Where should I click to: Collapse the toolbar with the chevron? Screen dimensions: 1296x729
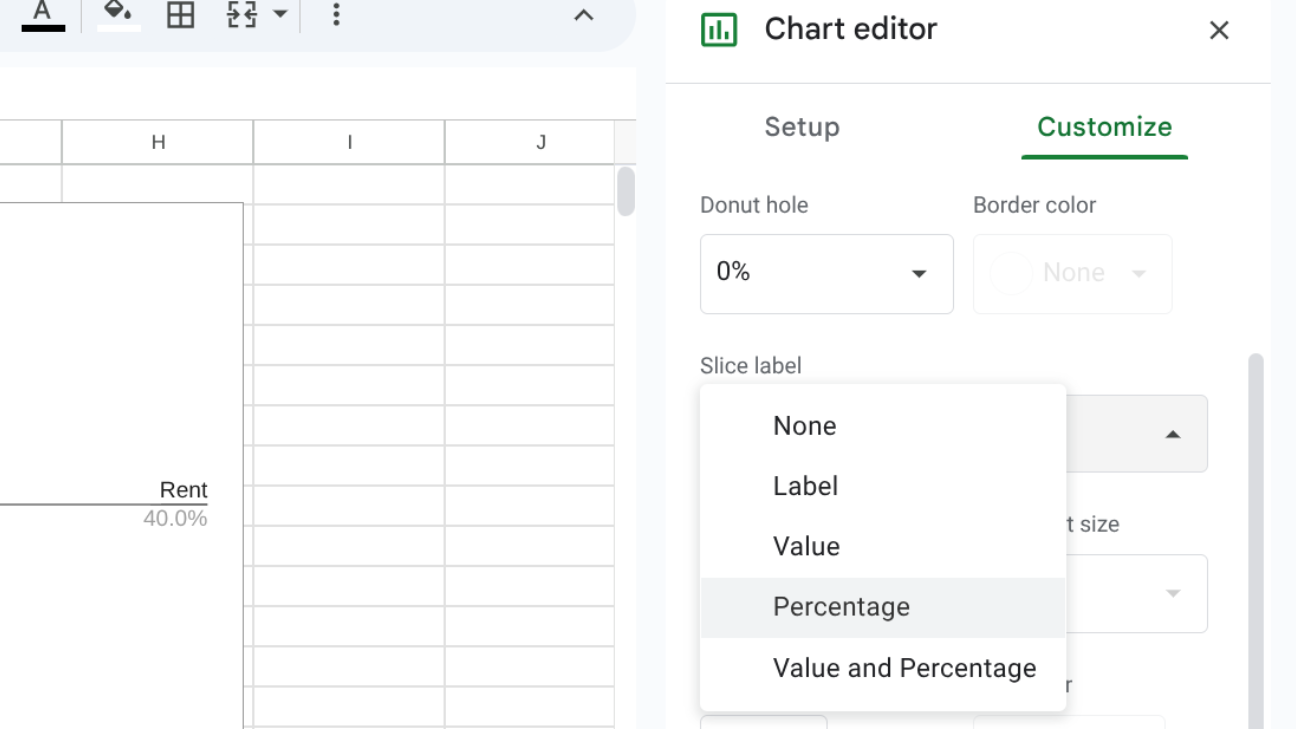(583, 16)
